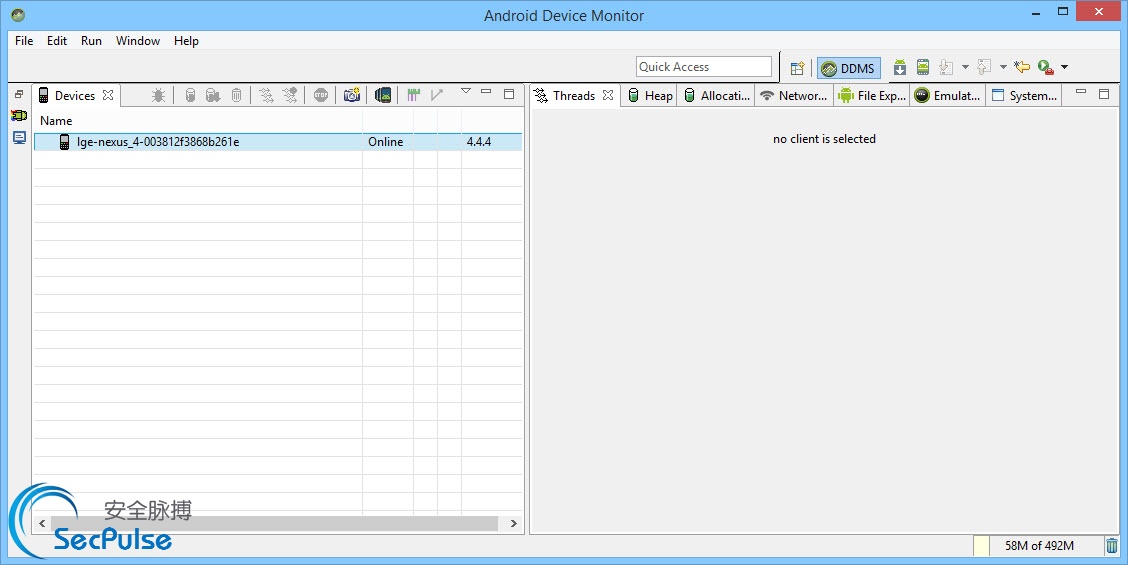Click the Devices list right scroll arrow
The height and width of the screenshot is (565, 1128).
point(514,523)
